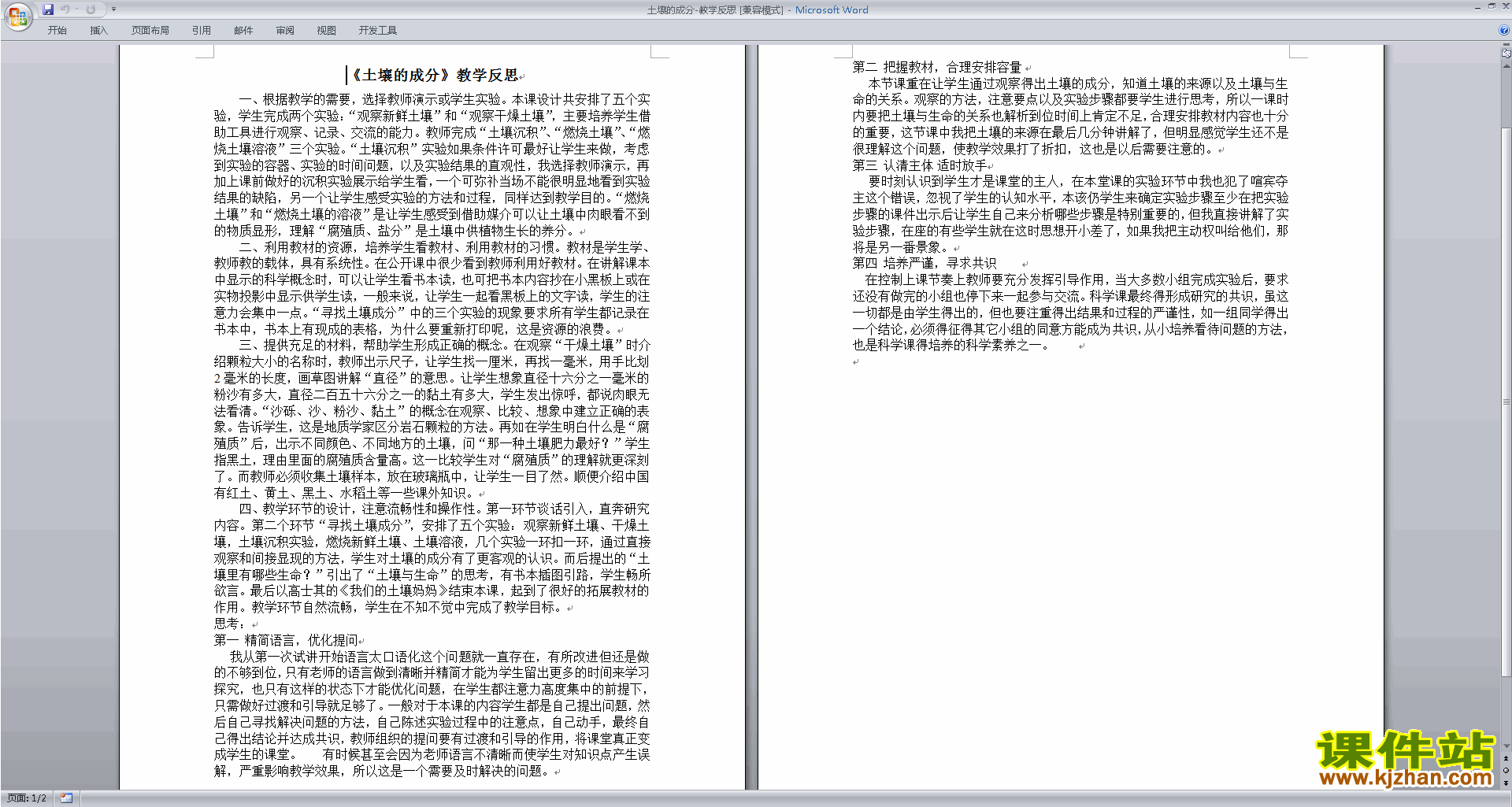
Task: Open the Undo history dropdown arrow
Action: click(x=76, y=9)
